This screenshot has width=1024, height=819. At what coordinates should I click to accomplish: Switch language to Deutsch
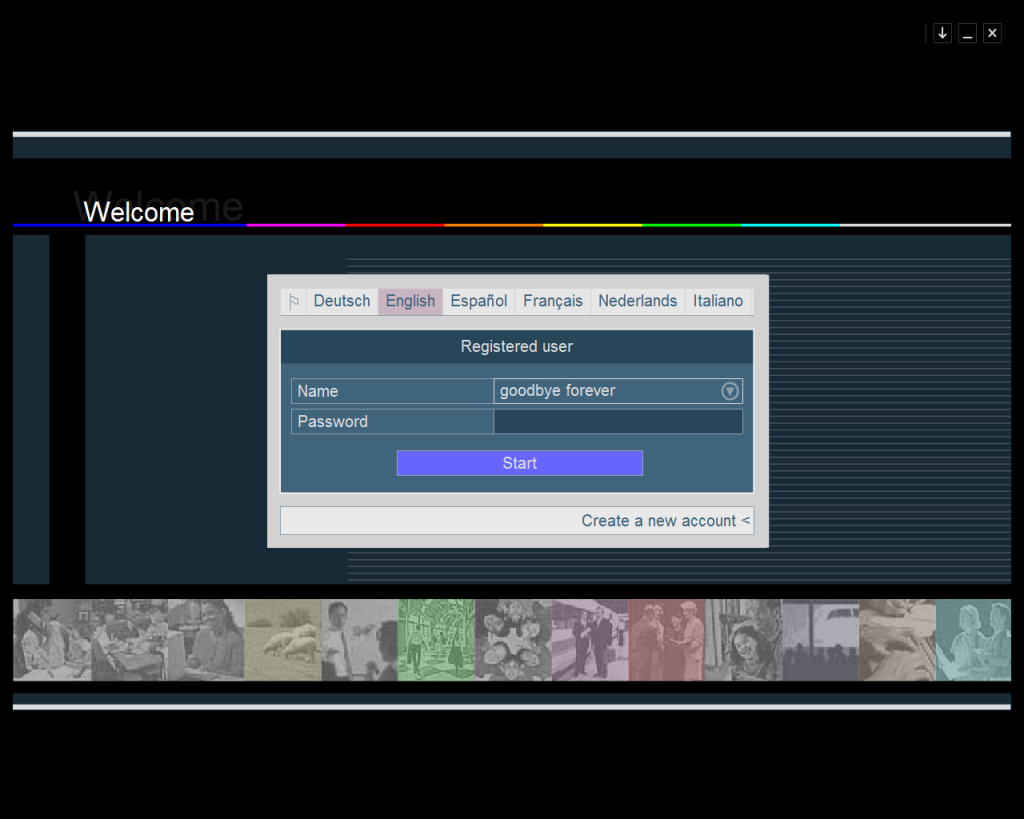coord(342,301)
